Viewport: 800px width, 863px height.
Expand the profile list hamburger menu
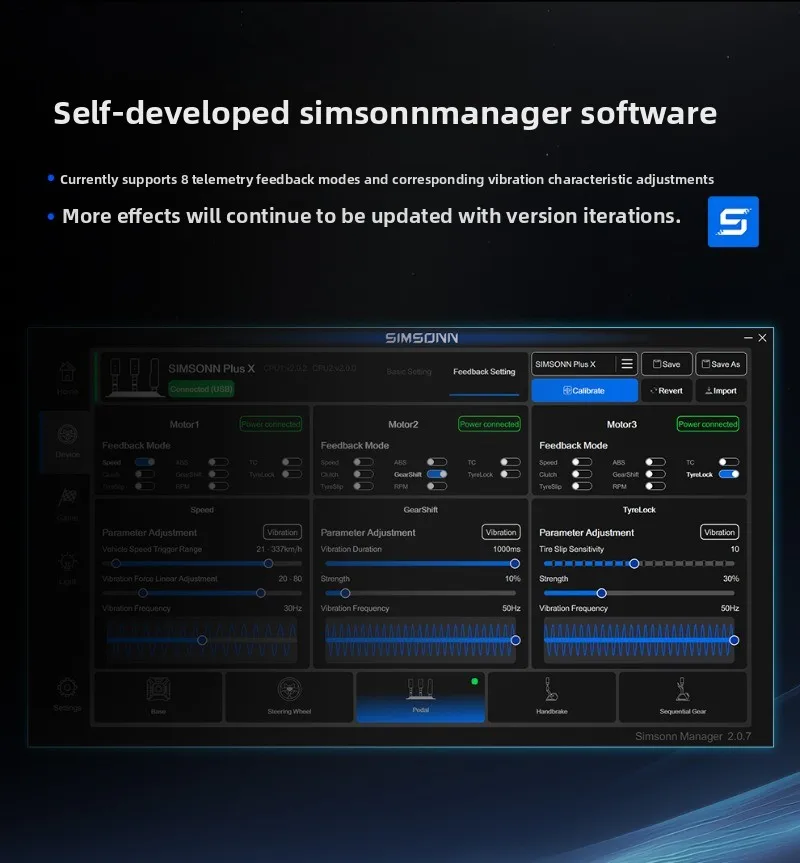(626, 365)
